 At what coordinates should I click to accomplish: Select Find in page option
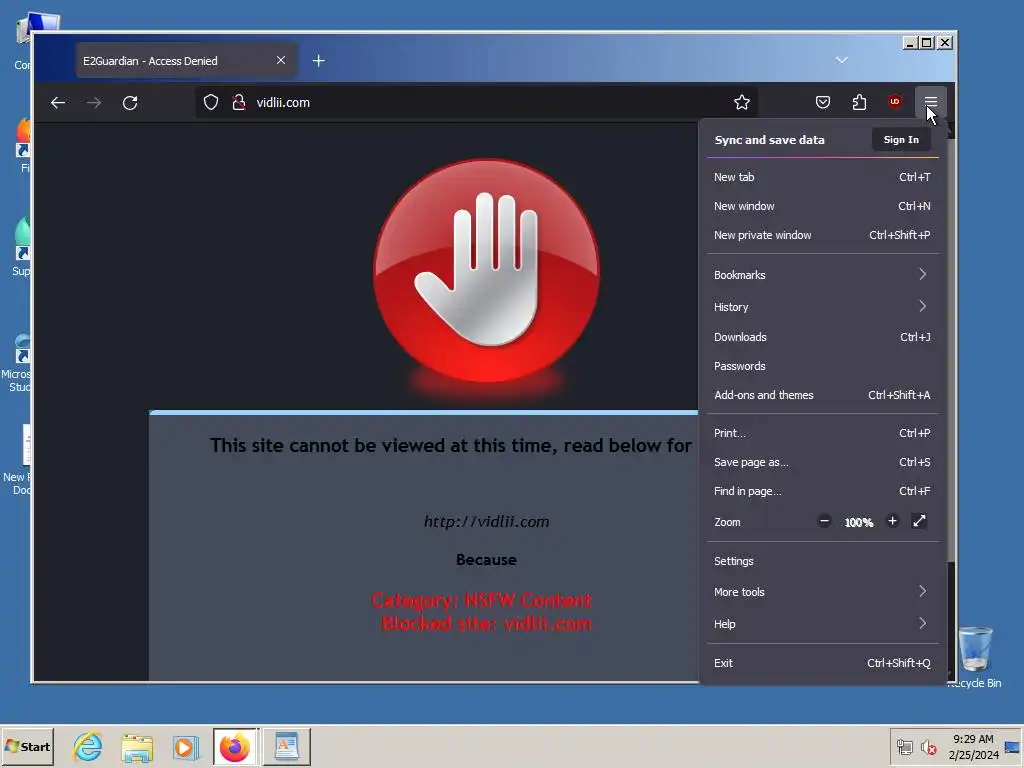pyautogui.click(x=822, y=491)
